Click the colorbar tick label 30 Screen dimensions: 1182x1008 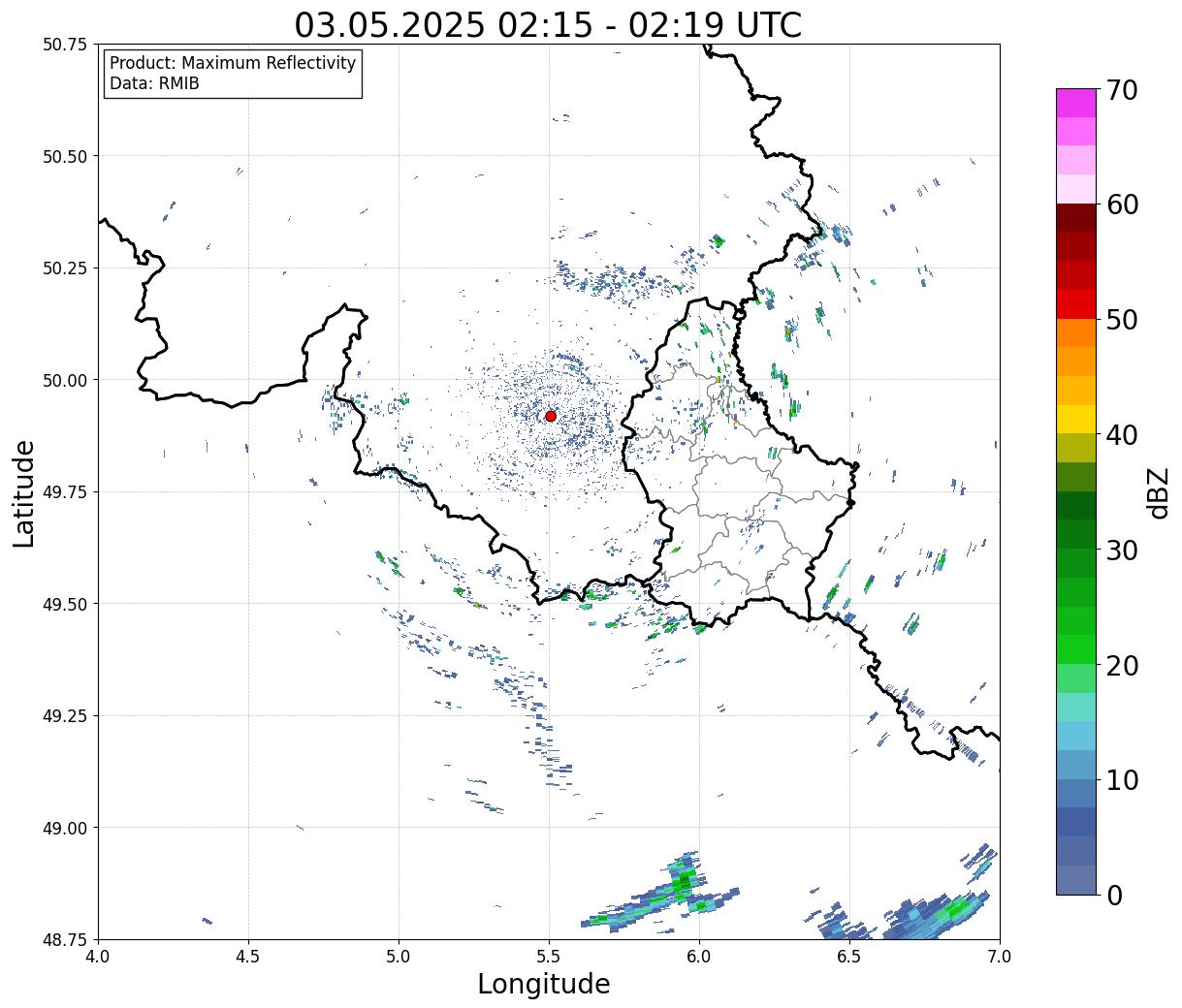(x=1121, y=550)
